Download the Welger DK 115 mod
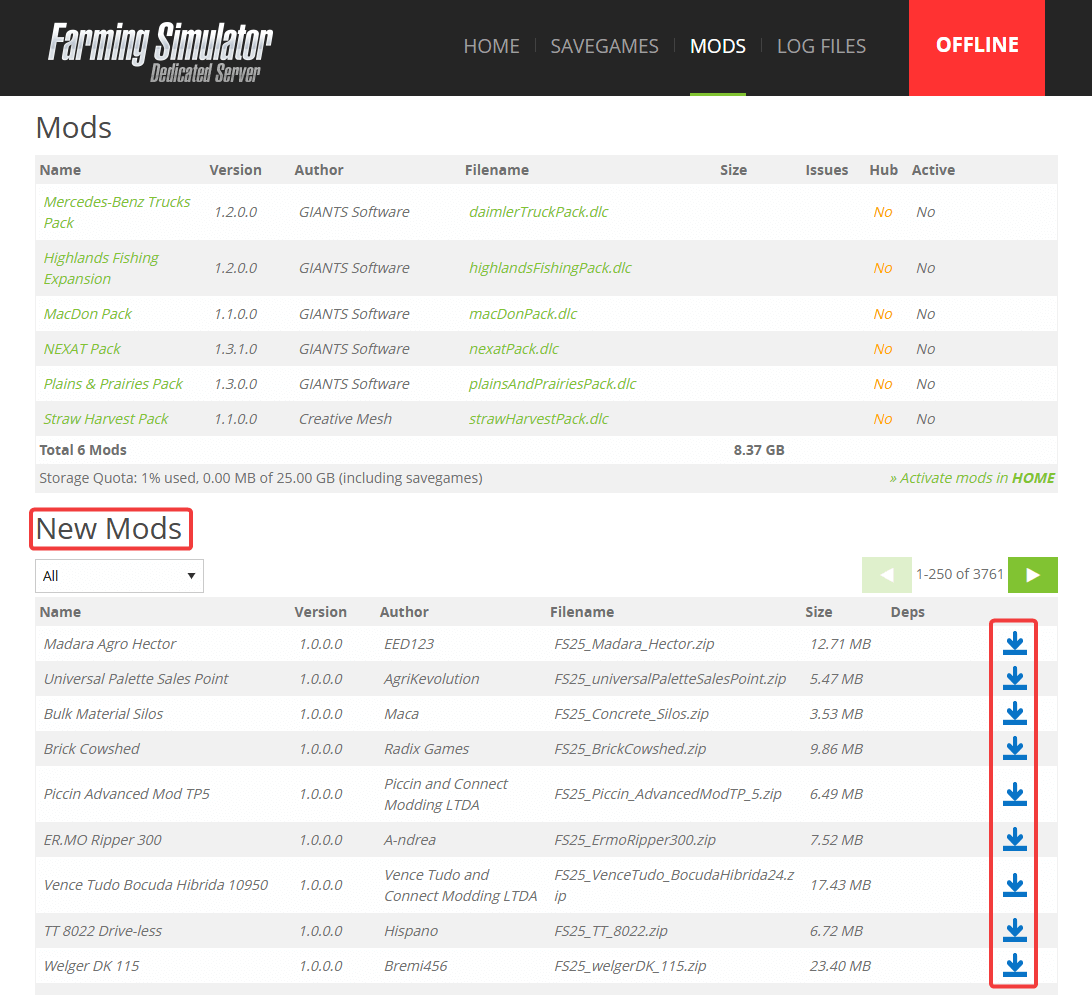This screenshot has height=995, width=1092. (x=1014, y=965)
